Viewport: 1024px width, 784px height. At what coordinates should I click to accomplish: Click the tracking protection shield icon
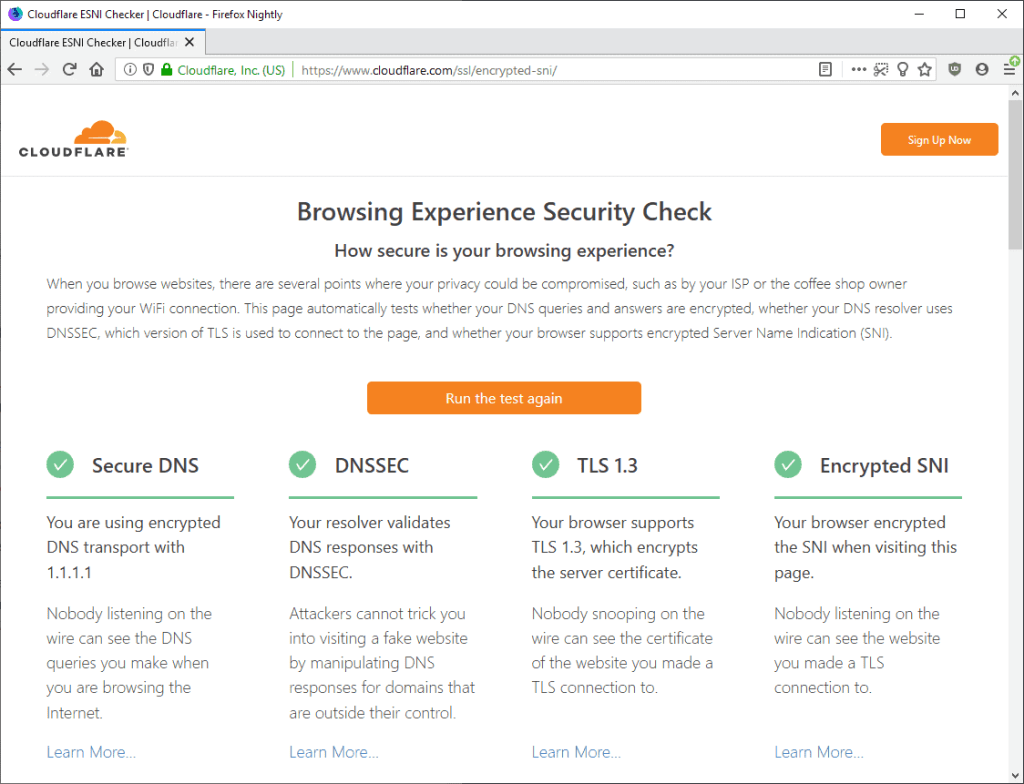[148, 70]
